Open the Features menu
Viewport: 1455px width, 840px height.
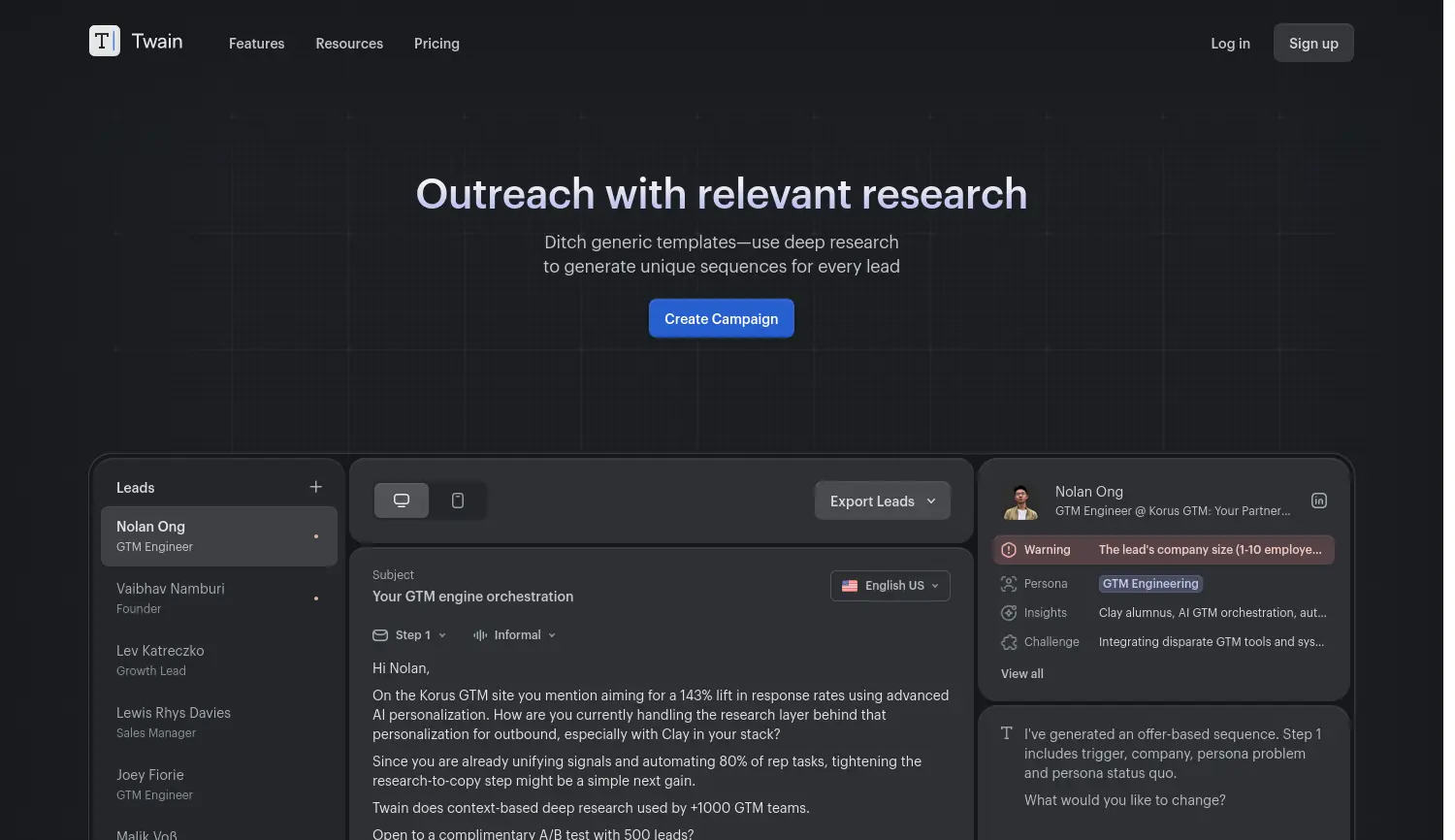pos(256,44)
